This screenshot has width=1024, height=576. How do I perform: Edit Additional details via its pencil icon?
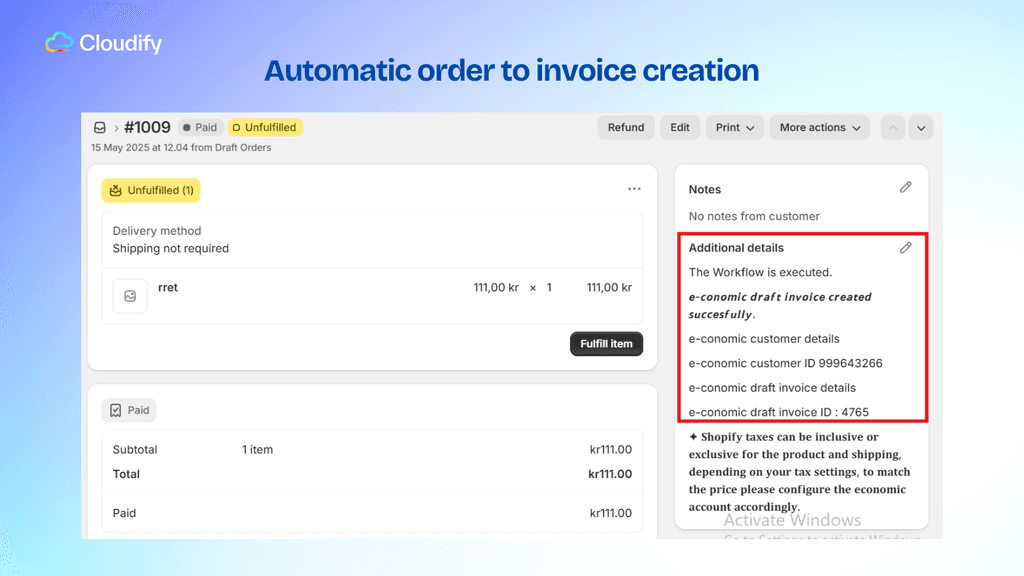point(906,247)
